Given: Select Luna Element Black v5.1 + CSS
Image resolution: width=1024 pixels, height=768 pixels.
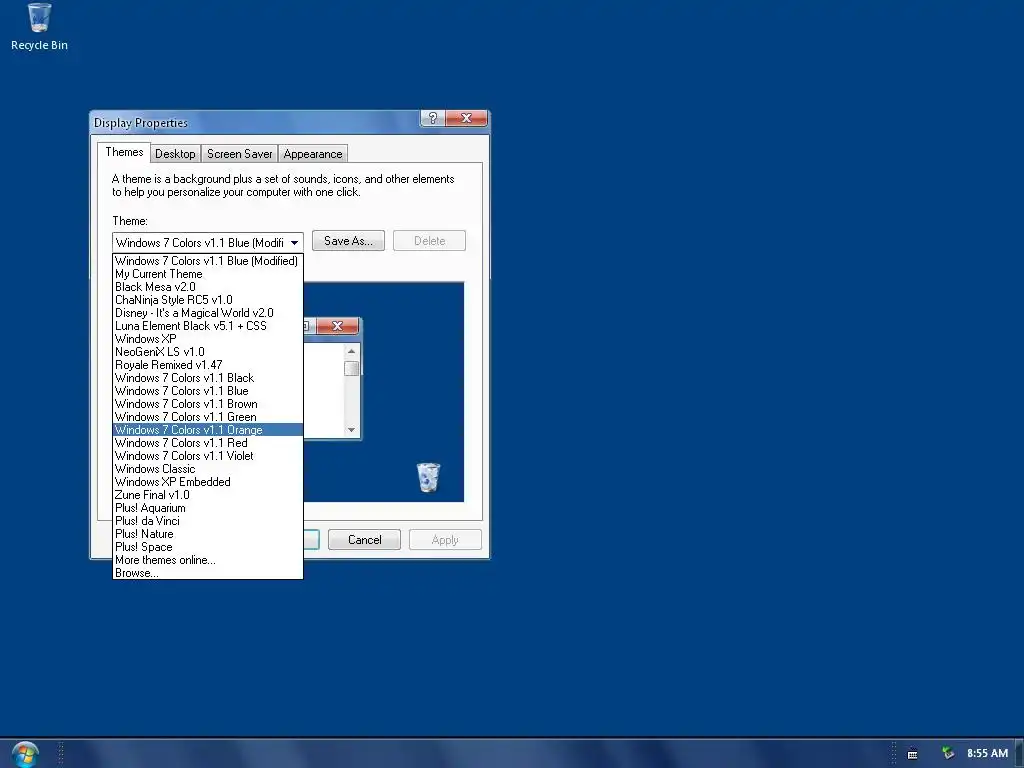Looking at the screenshot, I should click(x=208, y=326).
